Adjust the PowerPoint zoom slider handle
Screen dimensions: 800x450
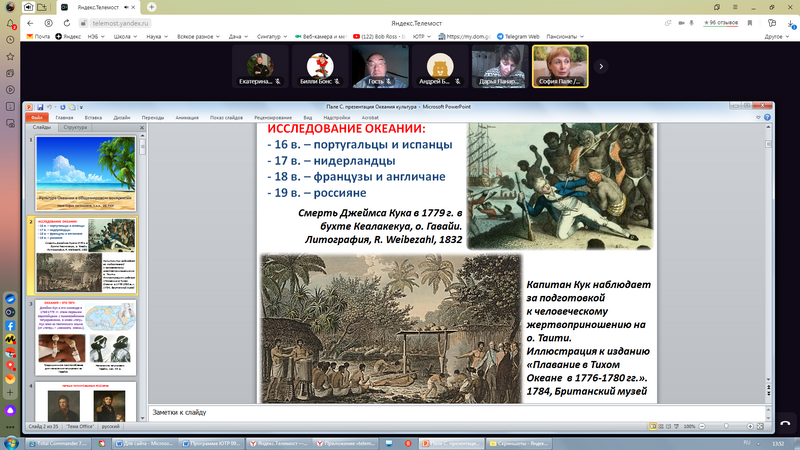coord(726,426)
